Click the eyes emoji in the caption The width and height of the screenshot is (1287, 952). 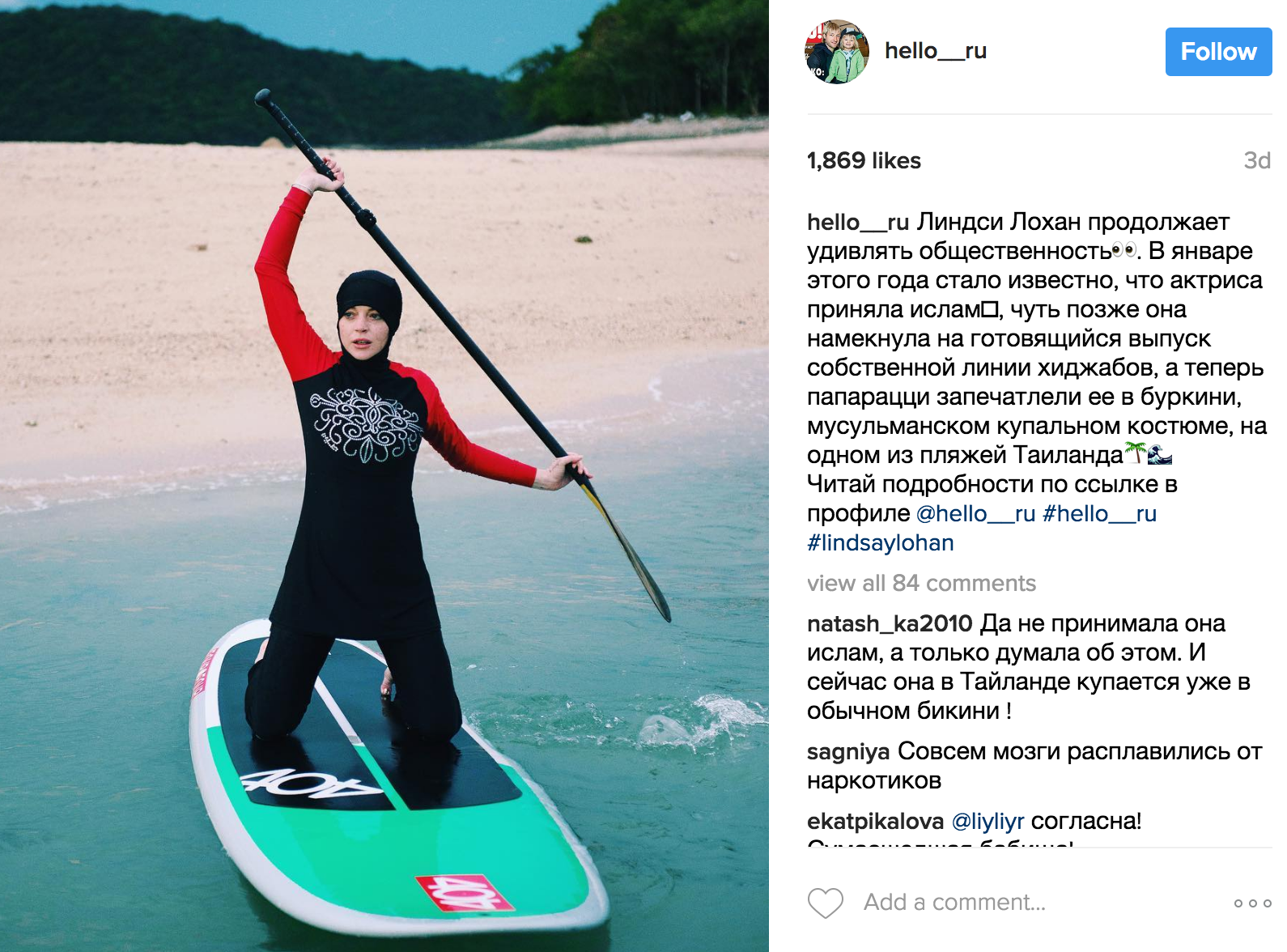click(x=1125, y=250)
